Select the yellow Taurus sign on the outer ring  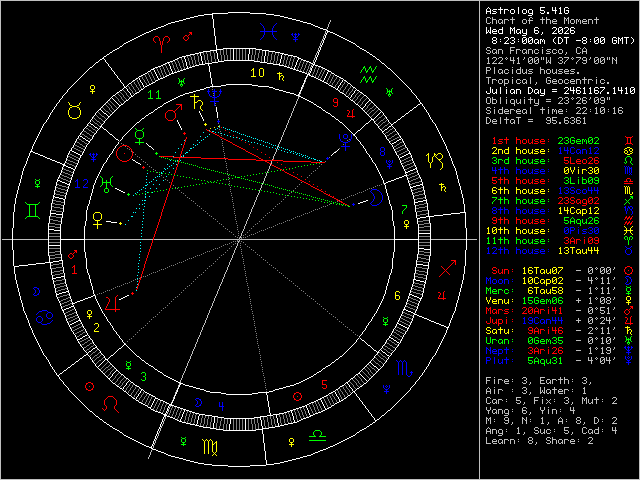point(75,111)
